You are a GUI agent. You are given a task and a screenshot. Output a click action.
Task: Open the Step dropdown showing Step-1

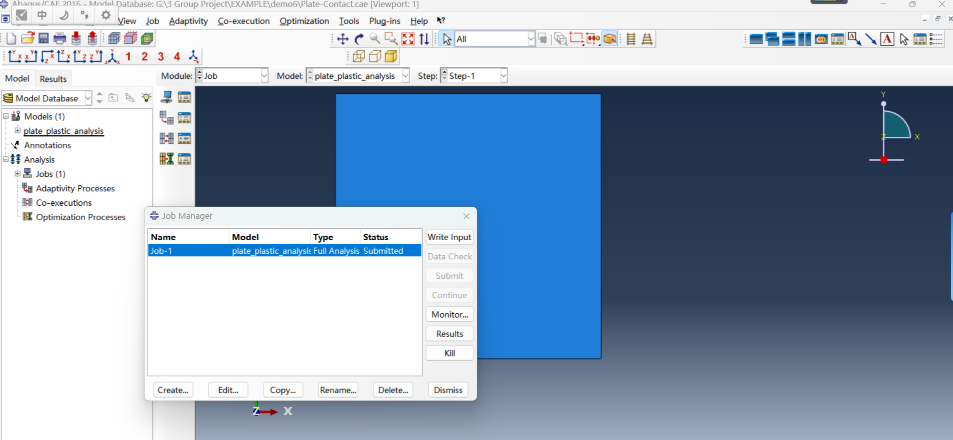[x=475, y=76]
